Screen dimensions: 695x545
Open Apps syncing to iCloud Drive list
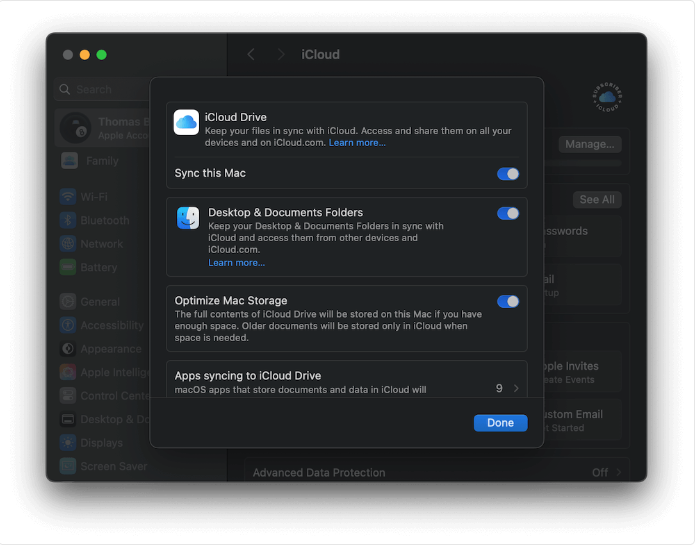click(347, 379)
